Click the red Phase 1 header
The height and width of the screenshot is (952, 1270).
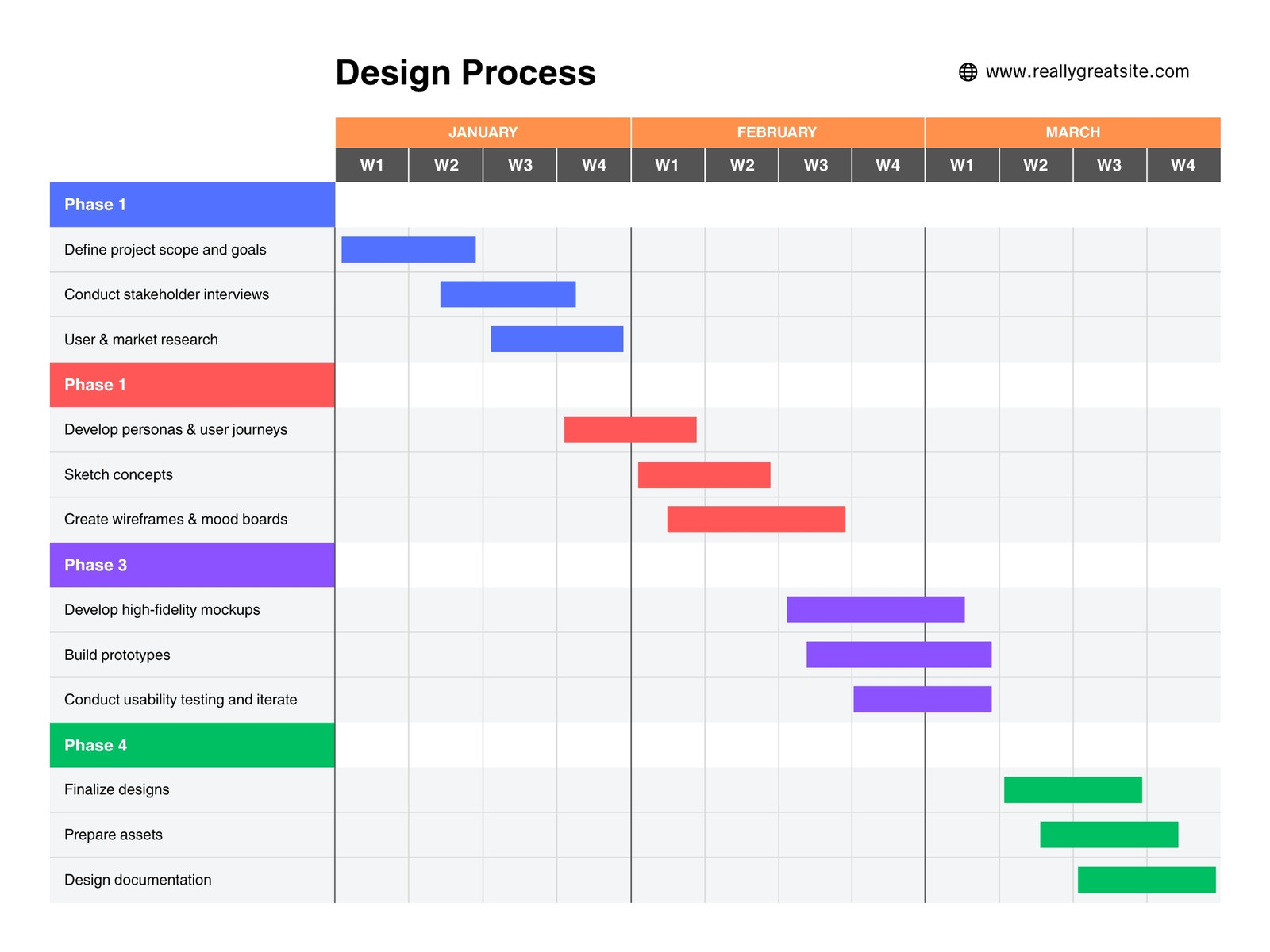point(192,385)
